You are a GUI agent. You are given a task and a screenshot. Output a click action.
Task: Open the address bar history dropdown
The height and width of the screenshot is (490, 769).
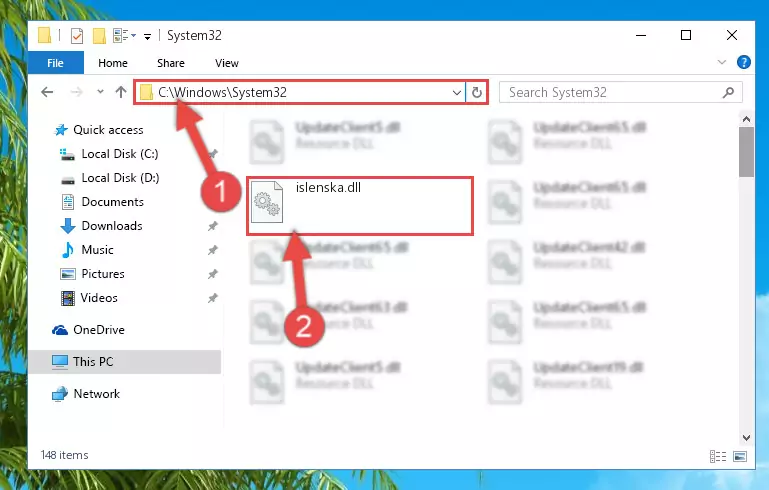click(x=457, y=92)
